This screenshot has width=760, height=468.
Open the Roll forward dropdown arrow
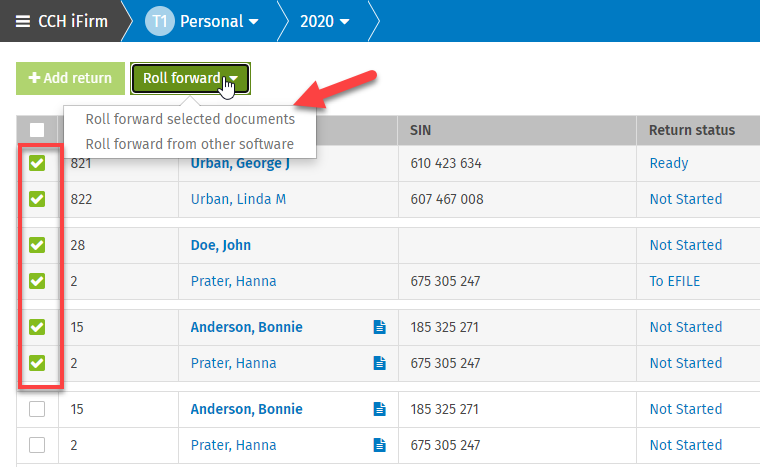(234, 78)
